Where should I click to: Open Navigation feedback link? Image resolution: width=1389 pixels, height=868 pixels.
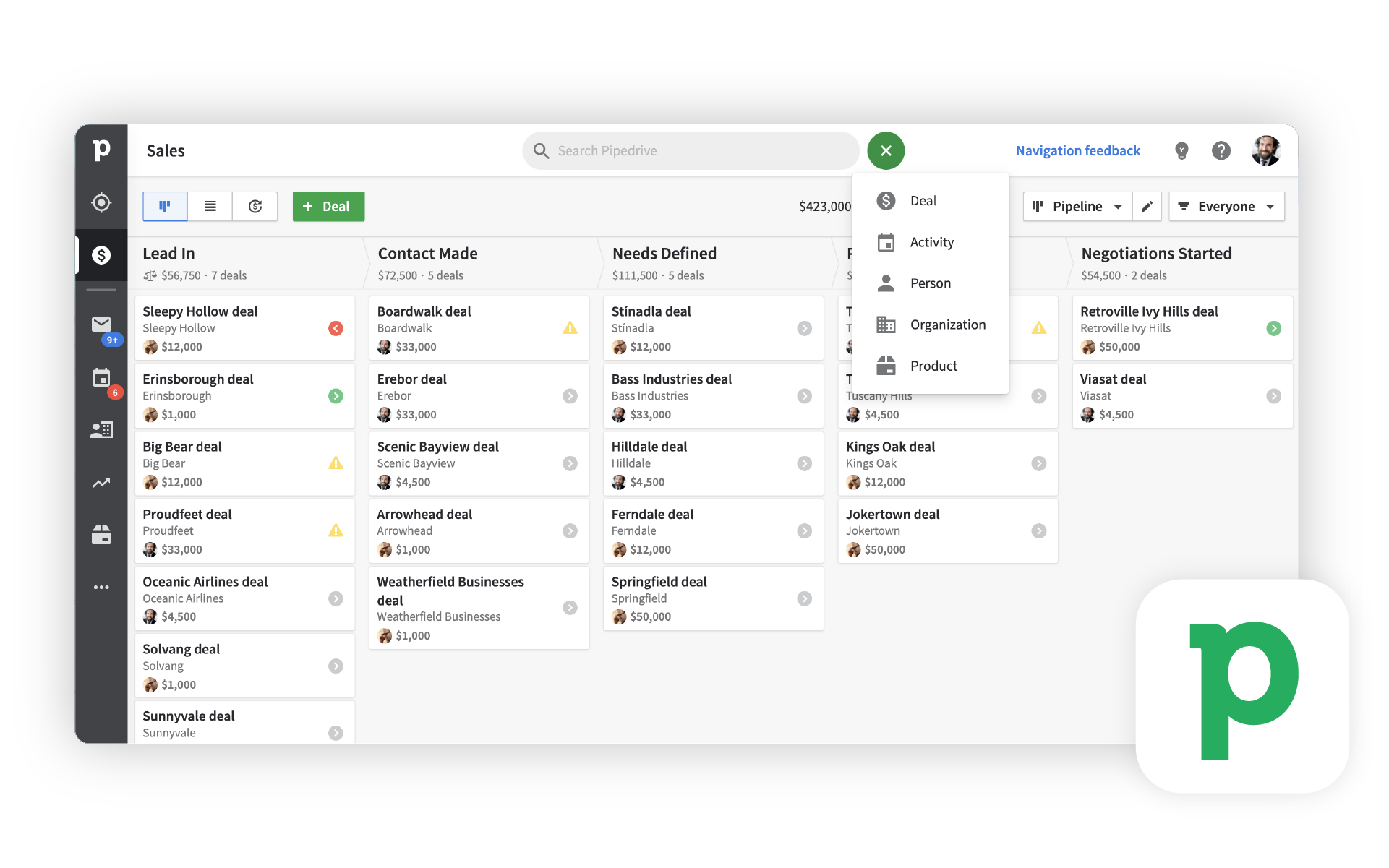point(1077,150)
